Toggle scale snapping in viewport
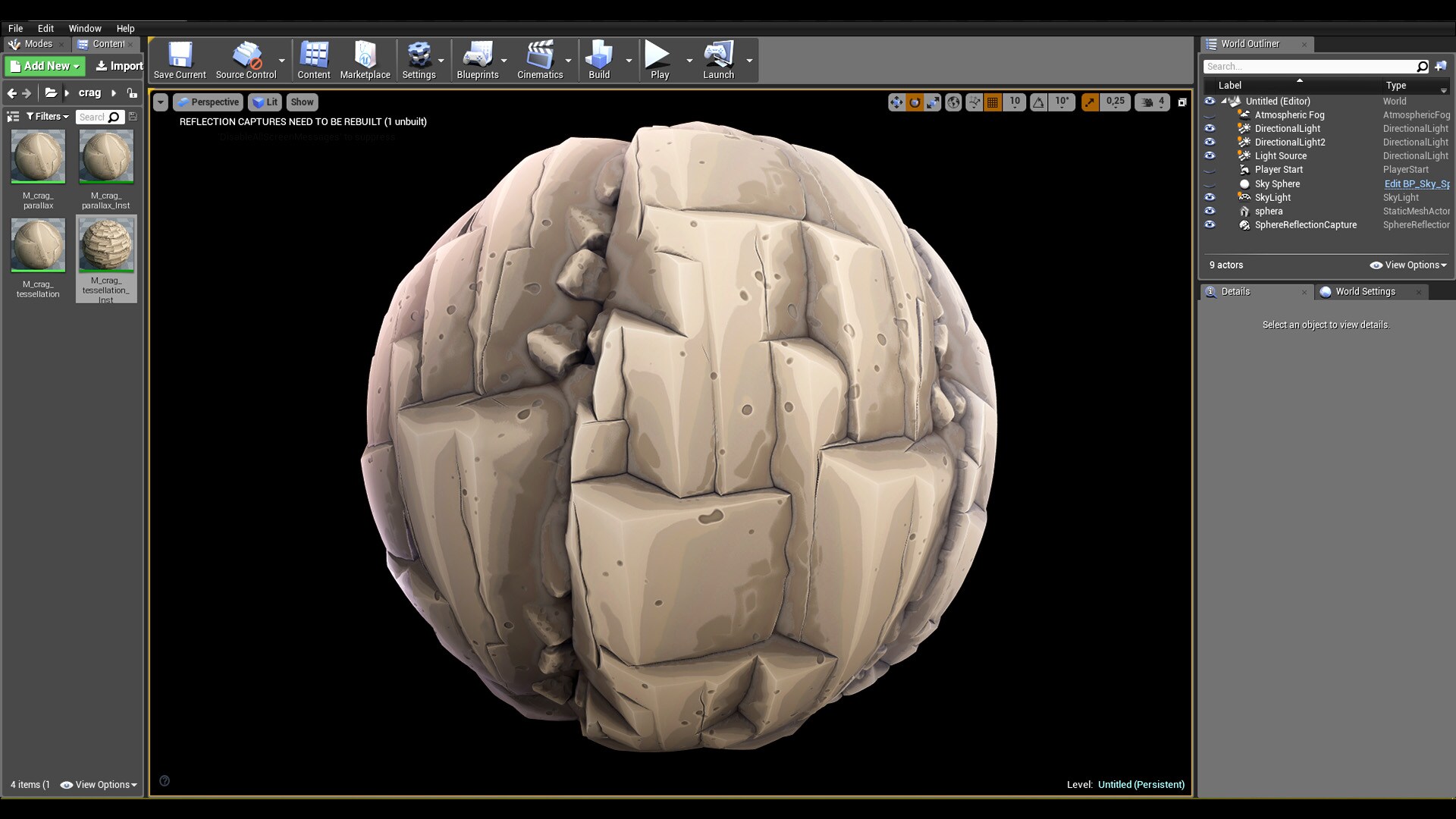 [x=1090, y=102]
